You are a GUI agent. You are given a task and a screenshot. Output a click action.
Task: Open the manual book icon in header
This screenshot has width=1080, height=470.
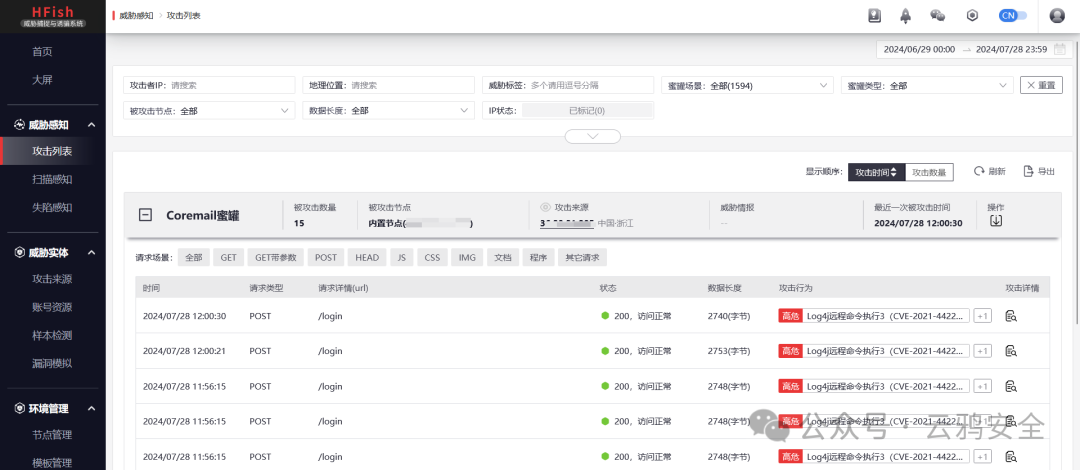point(874,16)
